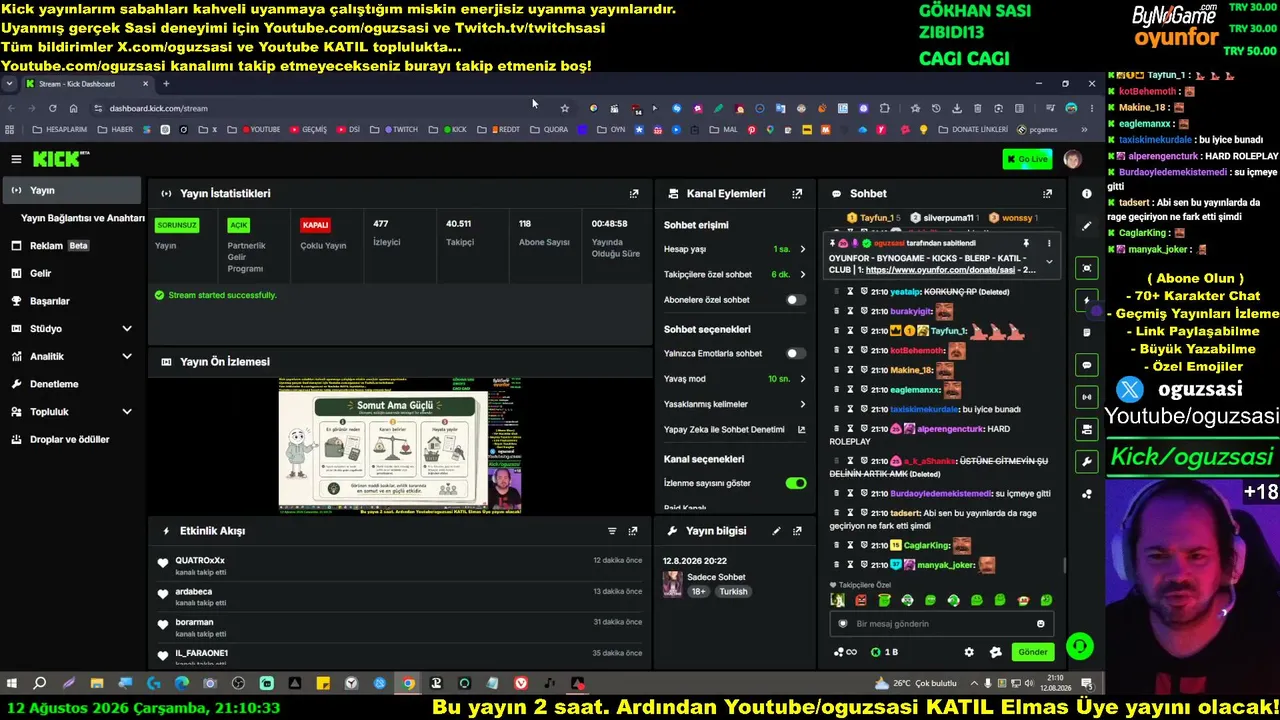Open the Kick hamburger menu
This screenshot has height=720, width=1280.
[16, 159]
